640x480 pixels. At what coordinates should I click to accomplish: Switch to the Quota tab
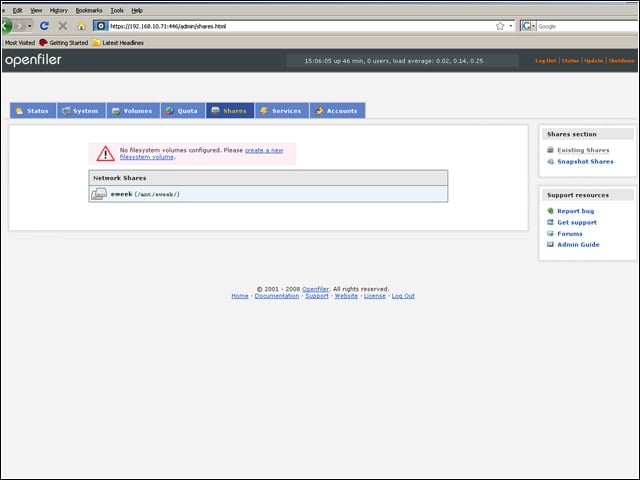pyautogui.click(x=183, y=111)
